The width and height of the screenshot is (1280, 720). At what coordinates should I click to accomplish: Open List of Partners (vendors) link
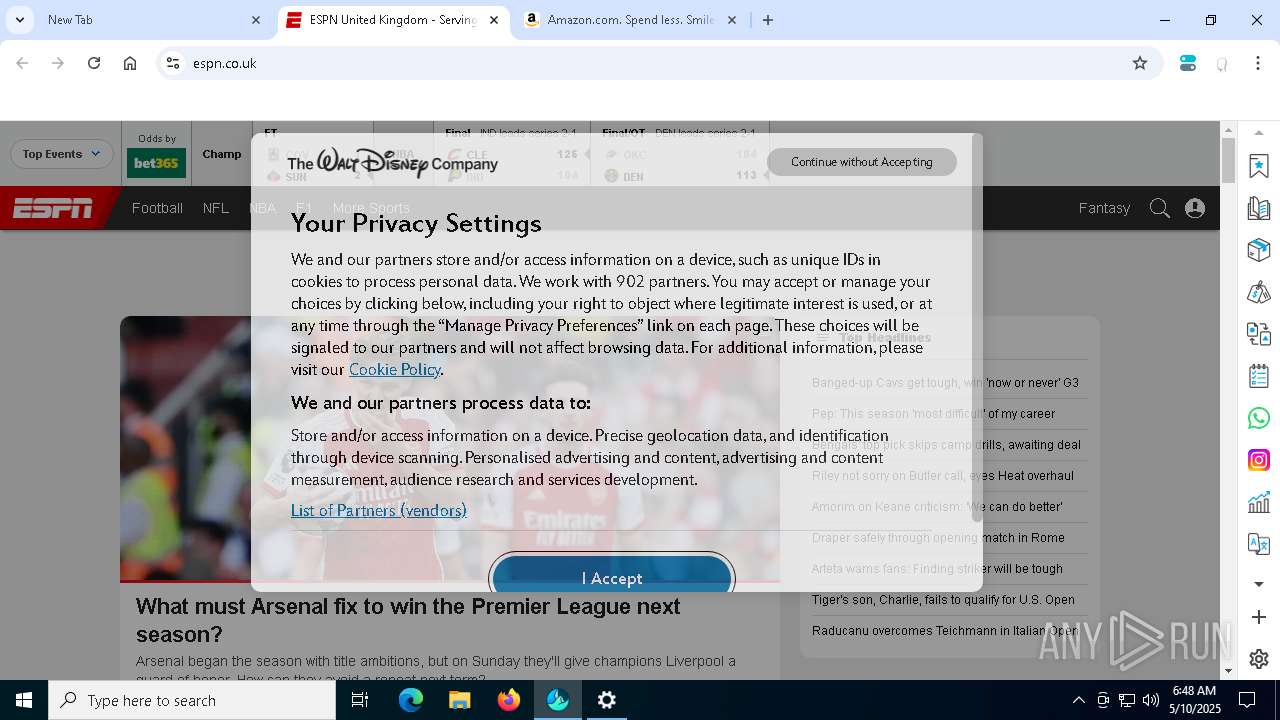(x=379, y=510)
